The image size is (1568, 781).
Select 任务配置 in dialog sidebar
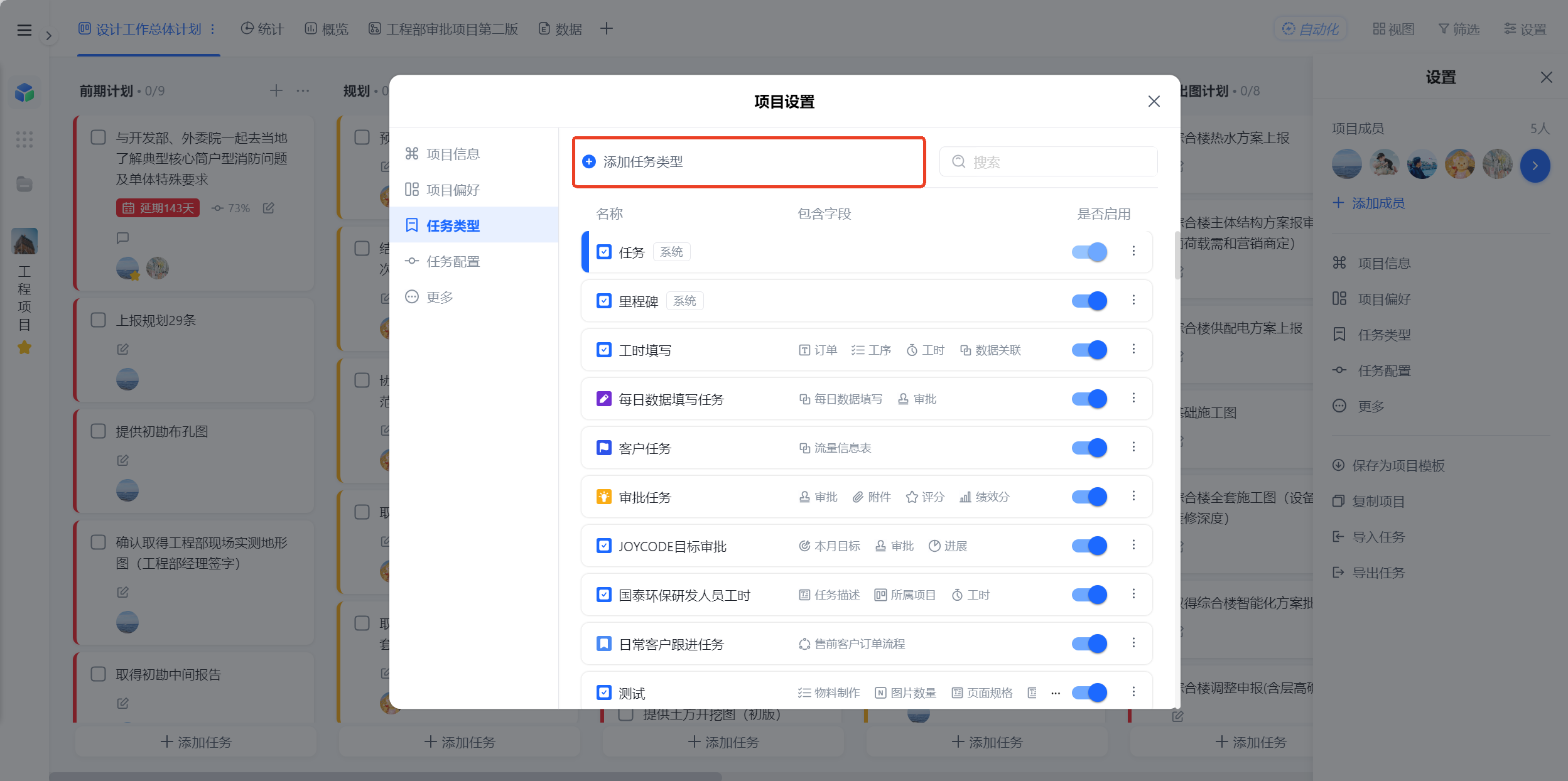pos(473,261)
